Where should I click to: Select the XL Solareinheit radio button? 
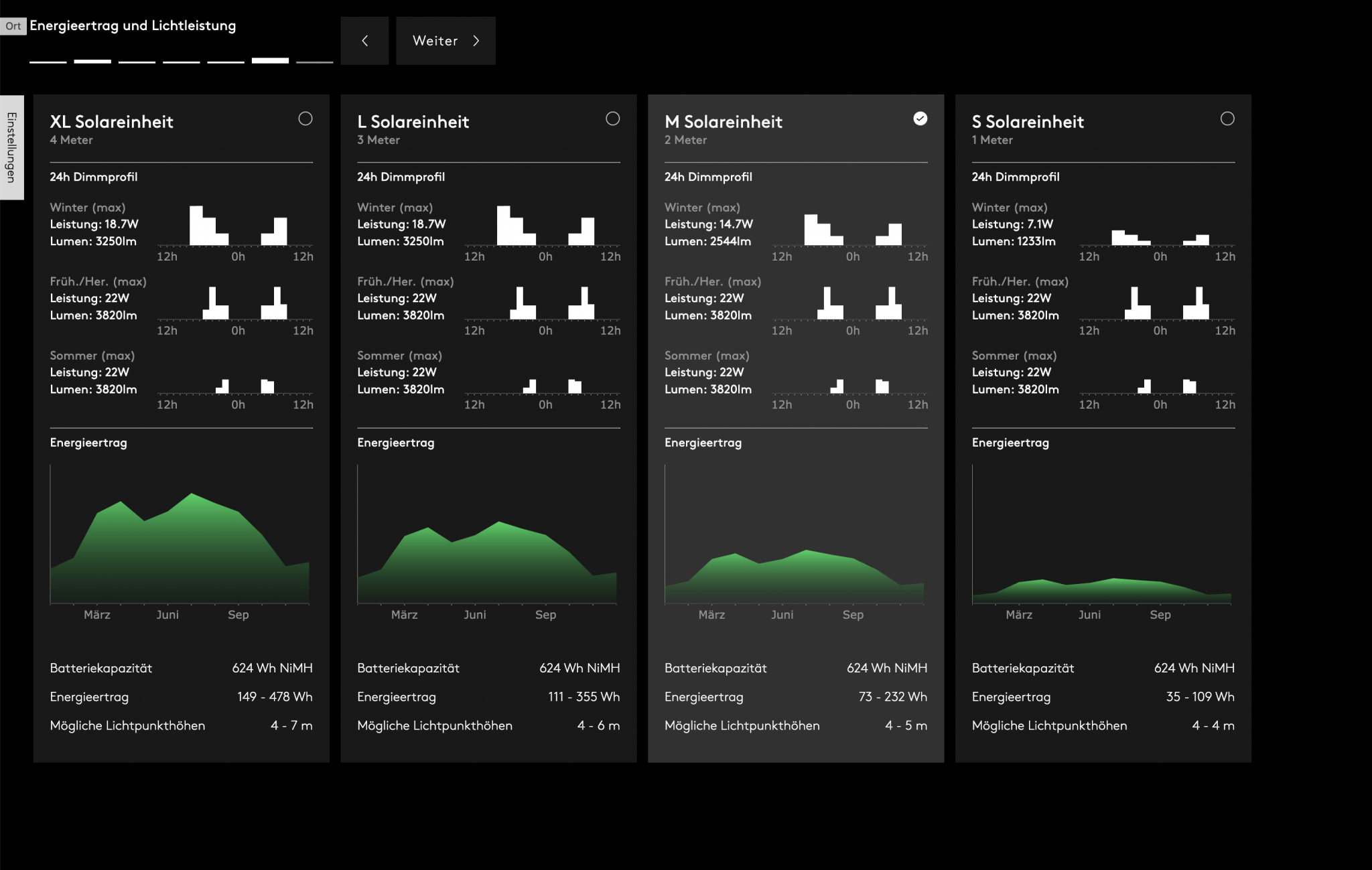coord(305,119)
